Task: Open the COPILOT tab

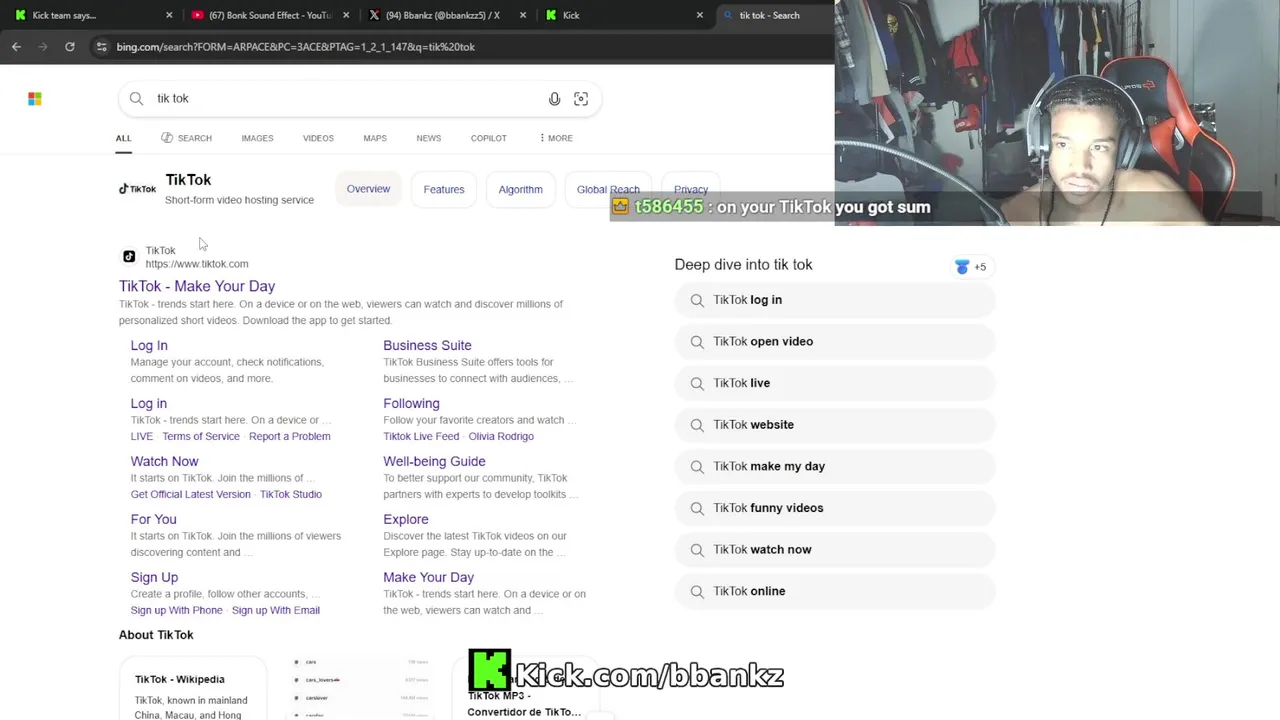Action: [489, 138]
